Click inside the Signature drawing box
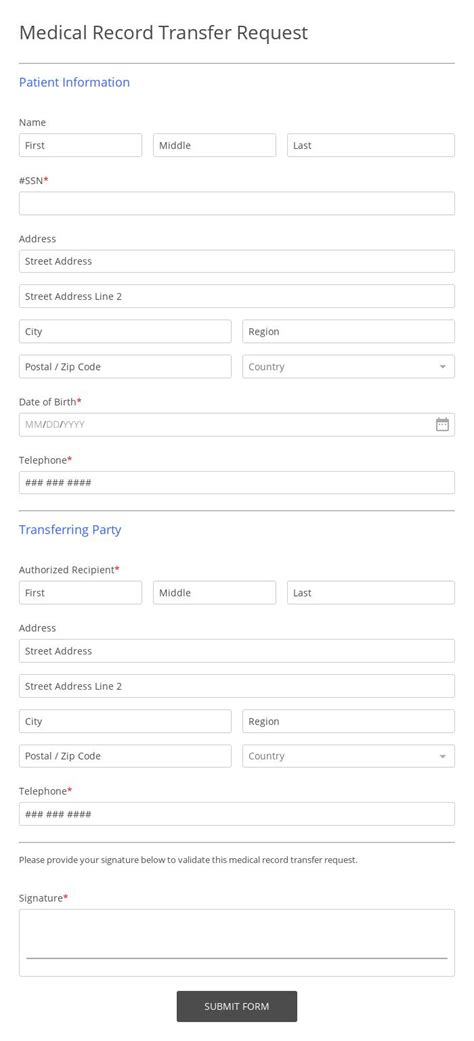Viewport: 474px width, 1041px height. point(237,943)
